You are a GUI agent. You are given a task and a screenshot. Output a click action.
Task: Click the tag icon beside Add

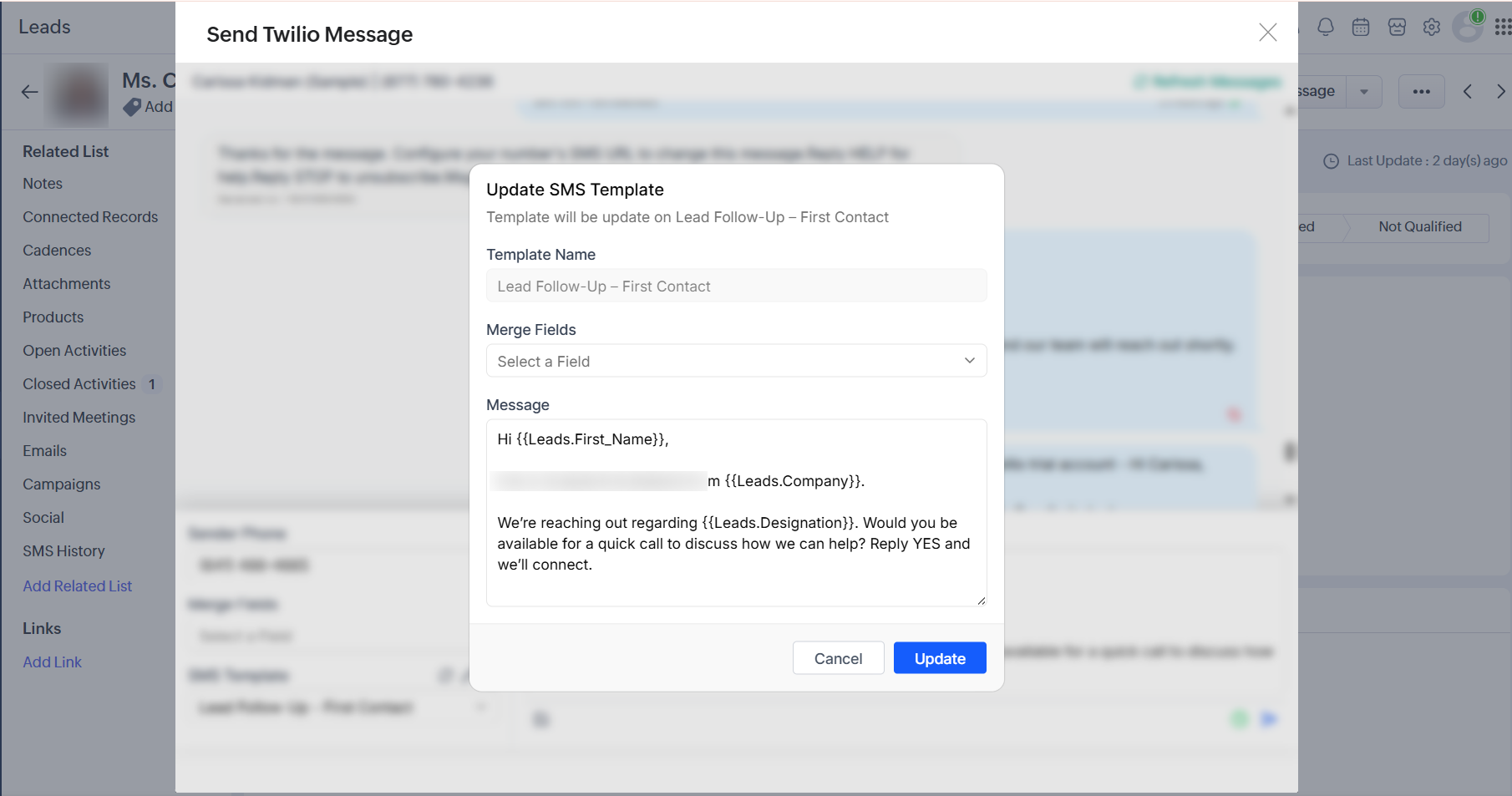132,107
